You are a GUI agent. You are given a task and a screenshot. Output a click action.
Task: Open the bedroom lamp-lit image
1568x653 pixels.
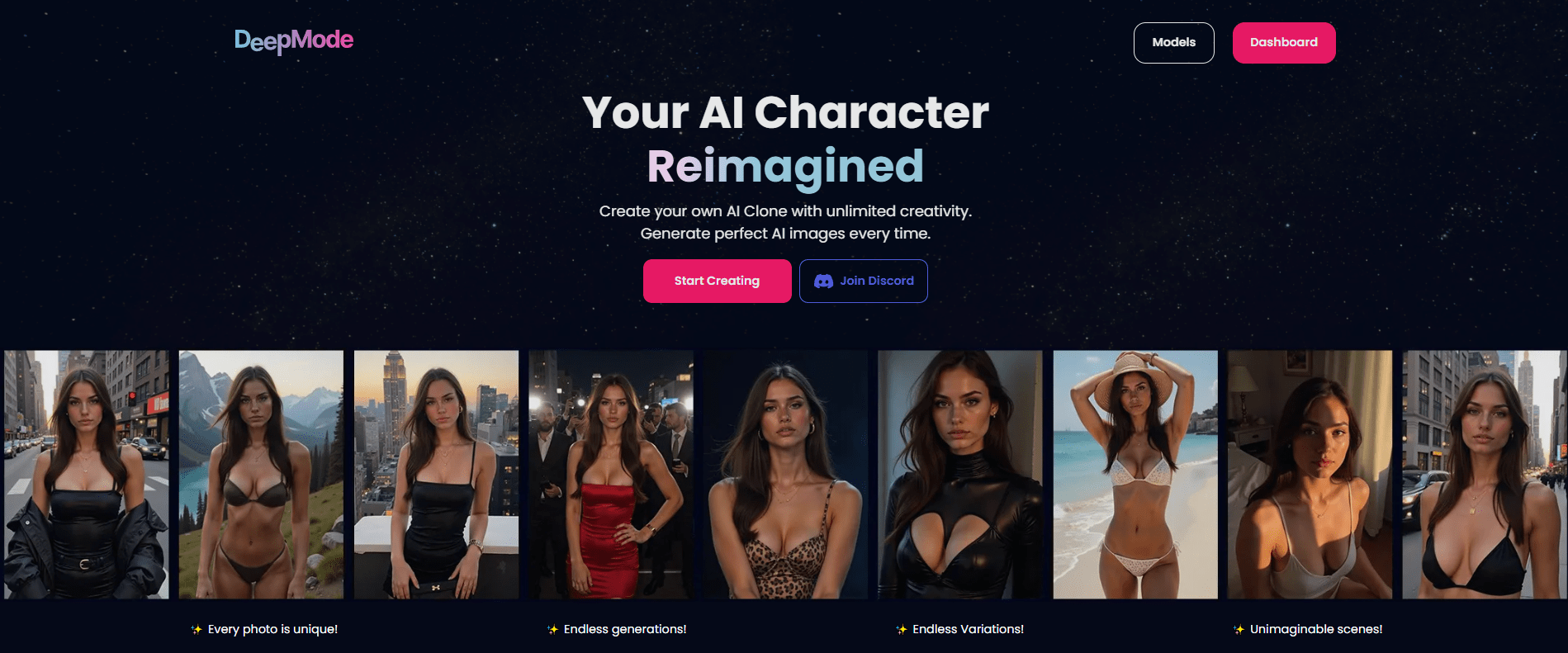1310,475
